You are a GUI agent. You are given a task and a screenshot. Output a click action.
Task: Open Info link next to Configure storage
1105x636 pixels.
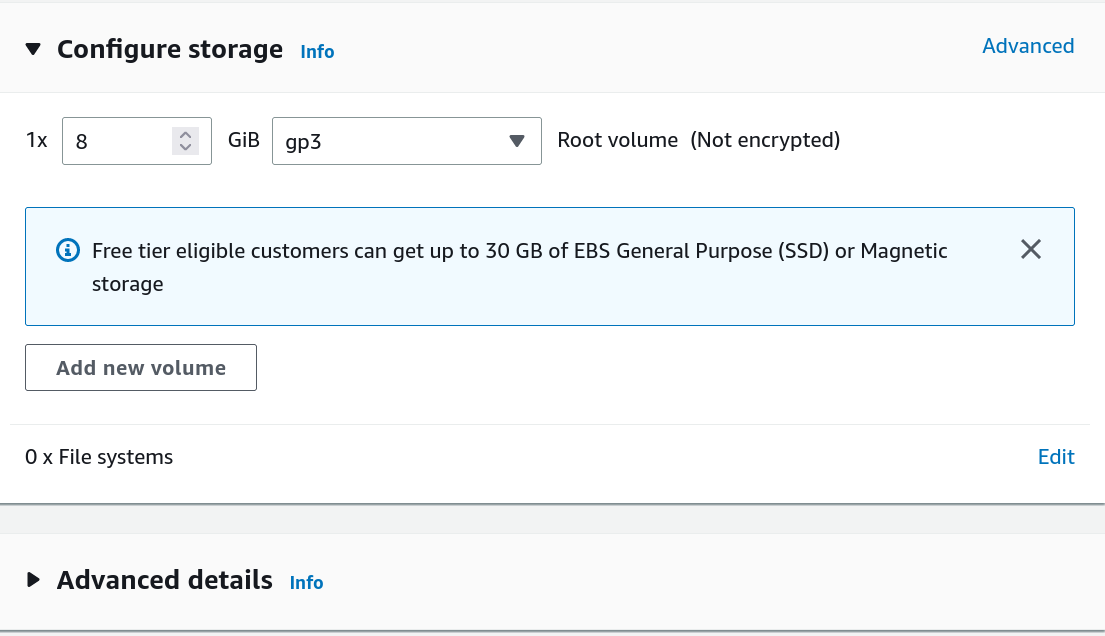pyautogui.click(x=317, y=51)
